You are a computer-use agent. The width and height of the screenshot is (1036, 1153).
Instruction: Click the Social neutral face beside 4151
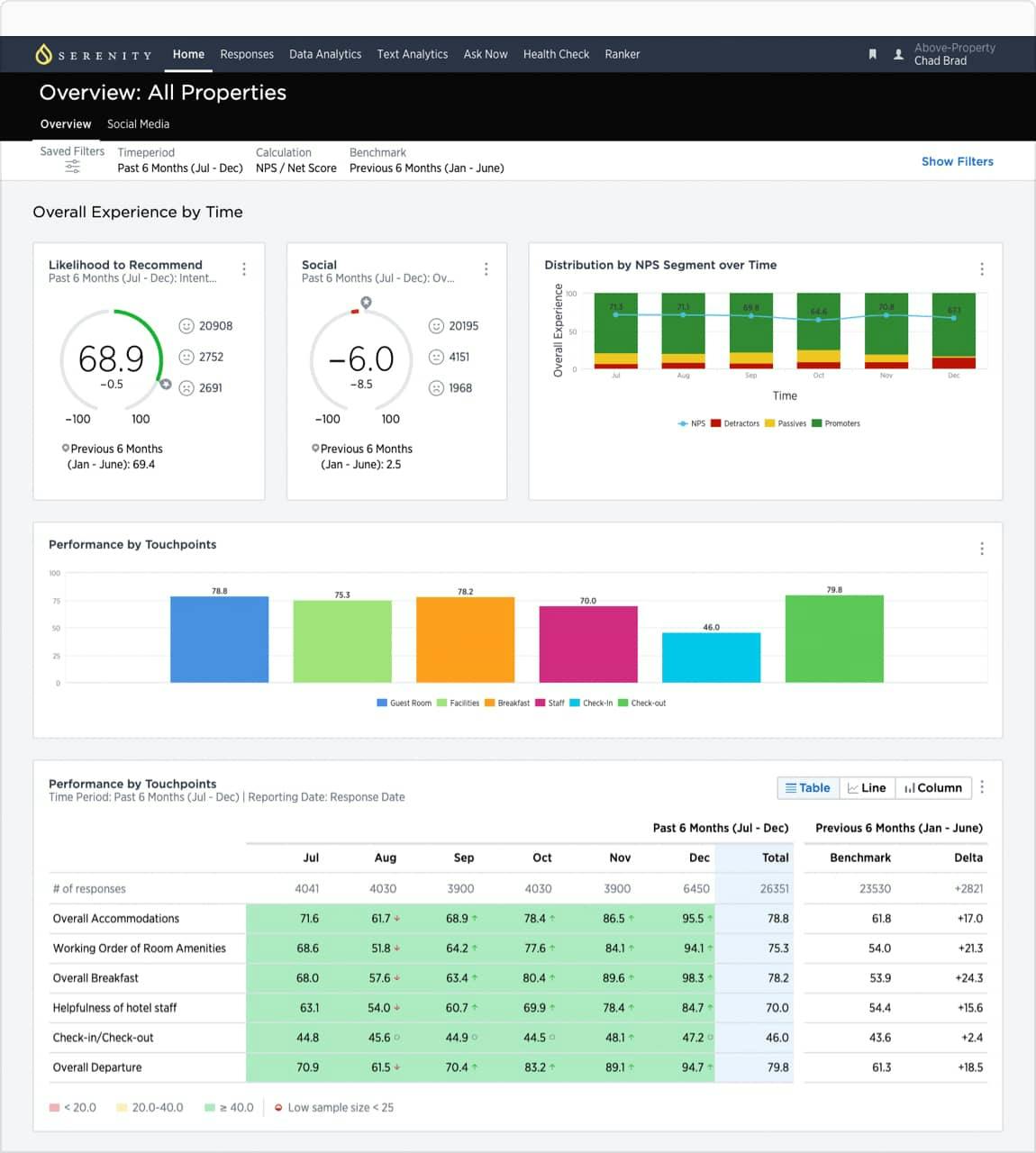point(436,357)
